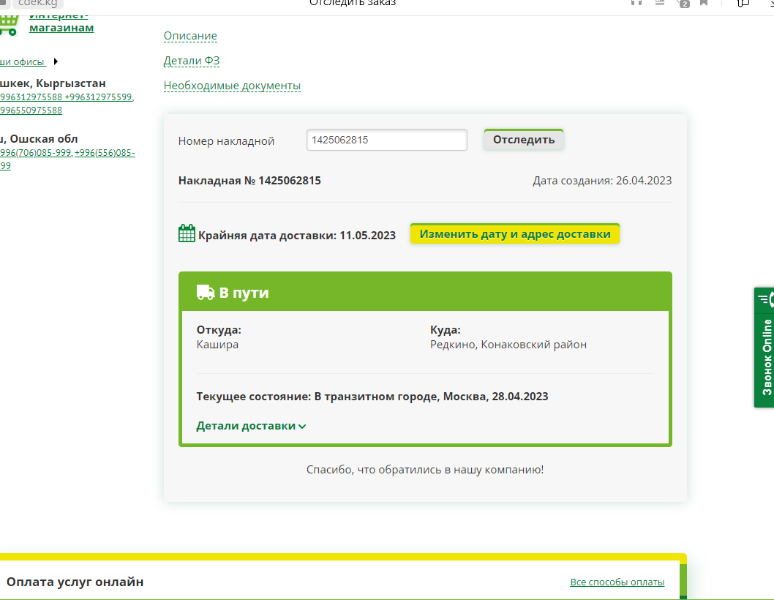Click the calendar icon beside delivery deadline
The height and width of the screenshot is (600, 774).
tap(186, 234)
